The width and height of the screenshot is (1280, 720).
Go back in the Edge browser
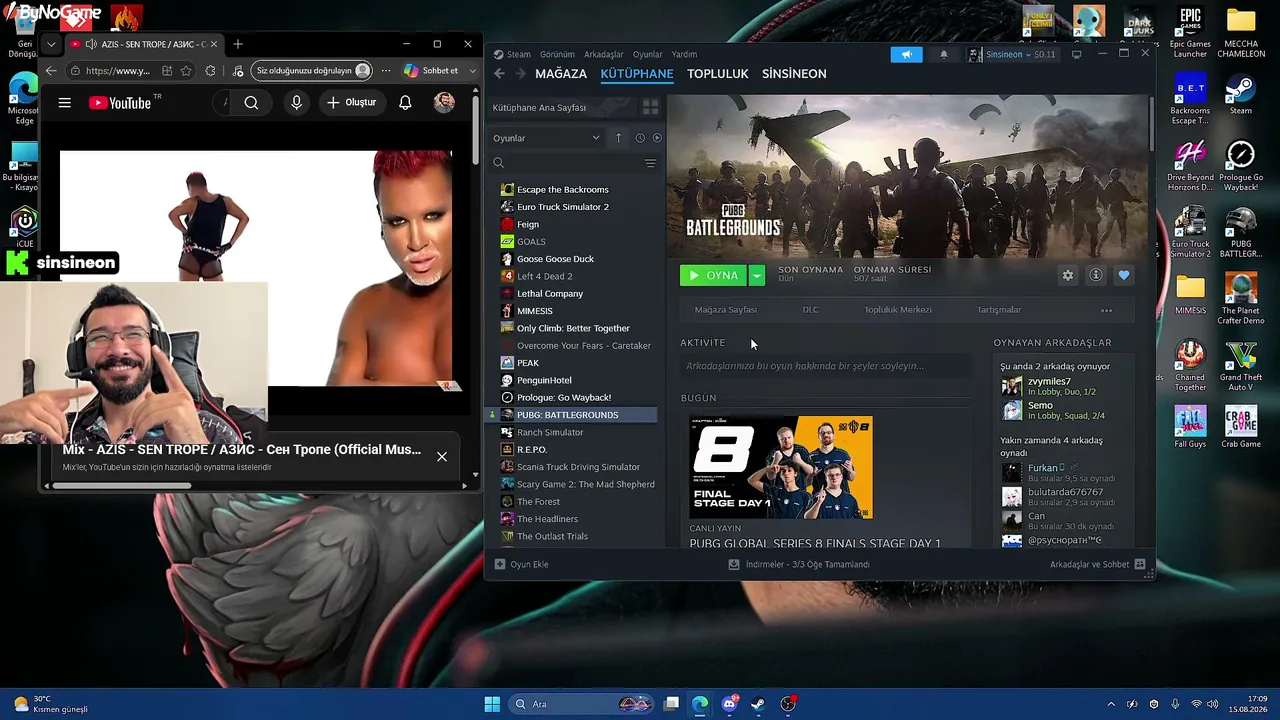(51, 71)
